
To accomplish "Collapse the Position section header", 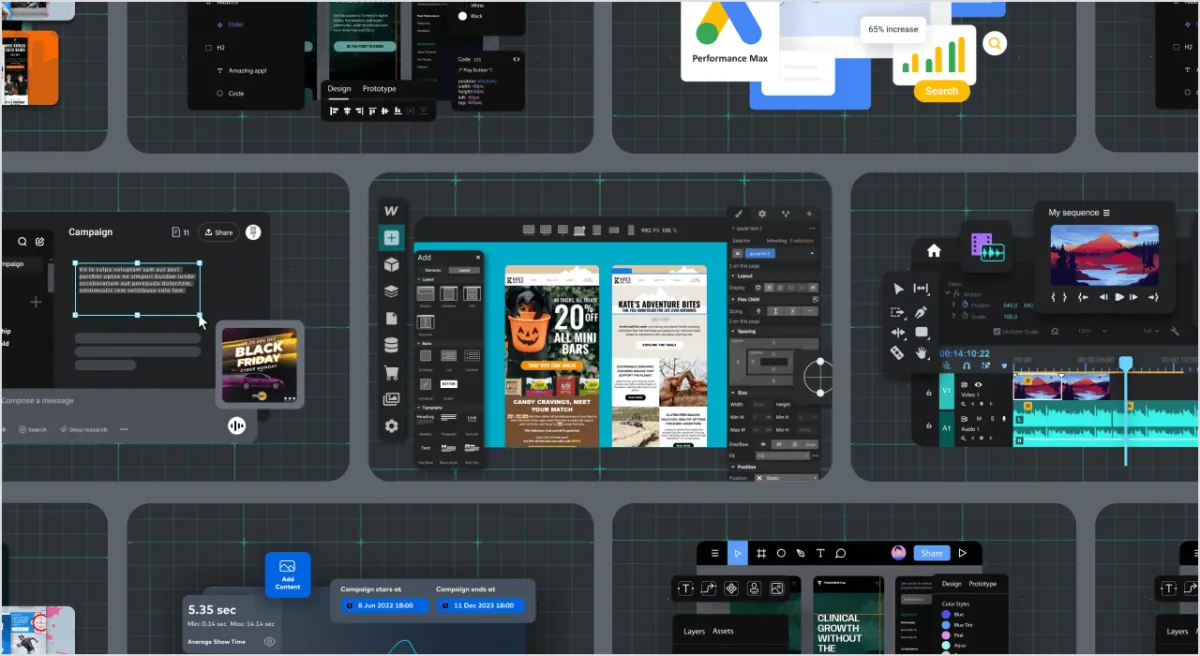I will point(733,467).
